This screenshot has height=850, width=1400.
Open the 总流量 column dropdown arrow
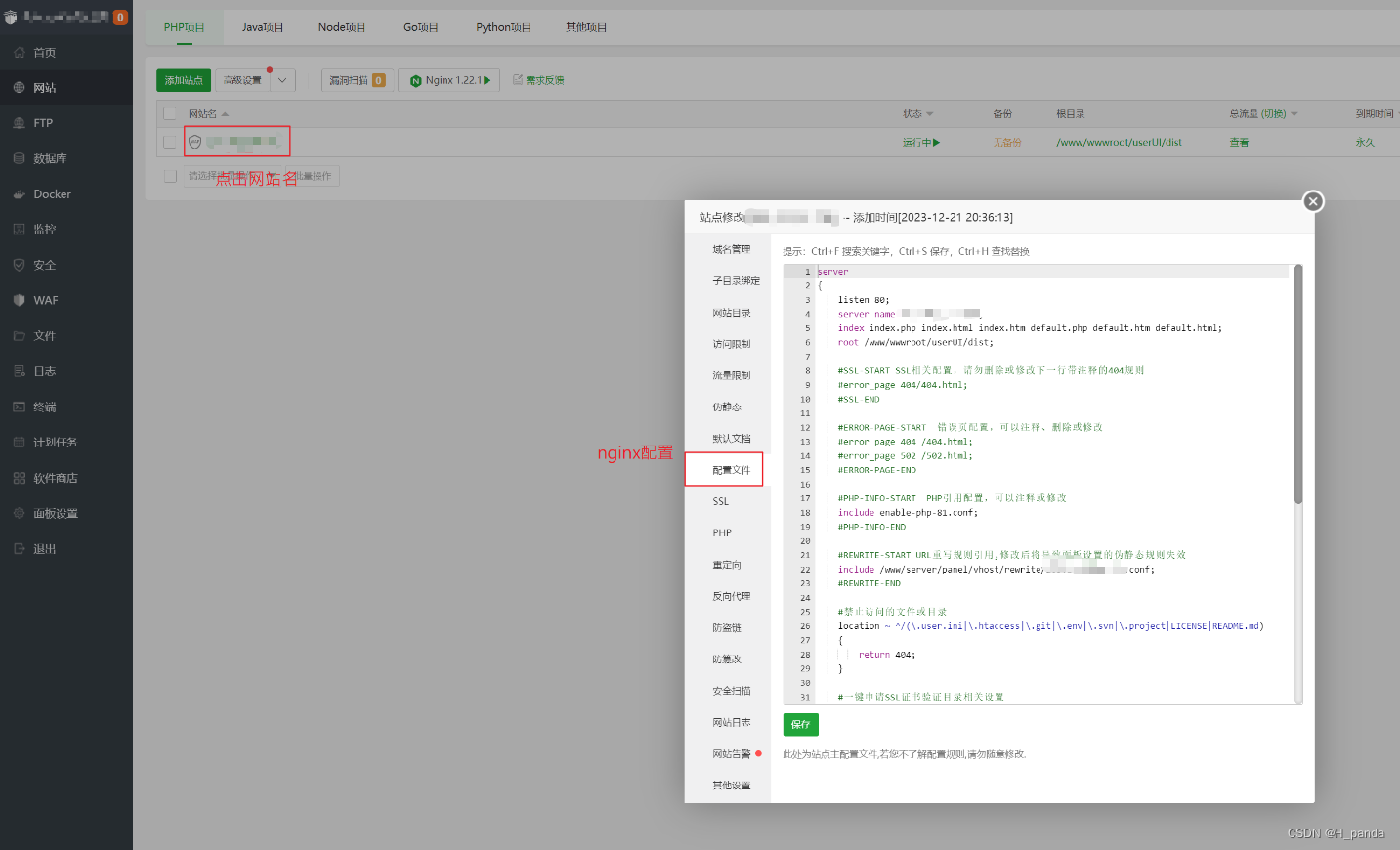(1294, 114)
